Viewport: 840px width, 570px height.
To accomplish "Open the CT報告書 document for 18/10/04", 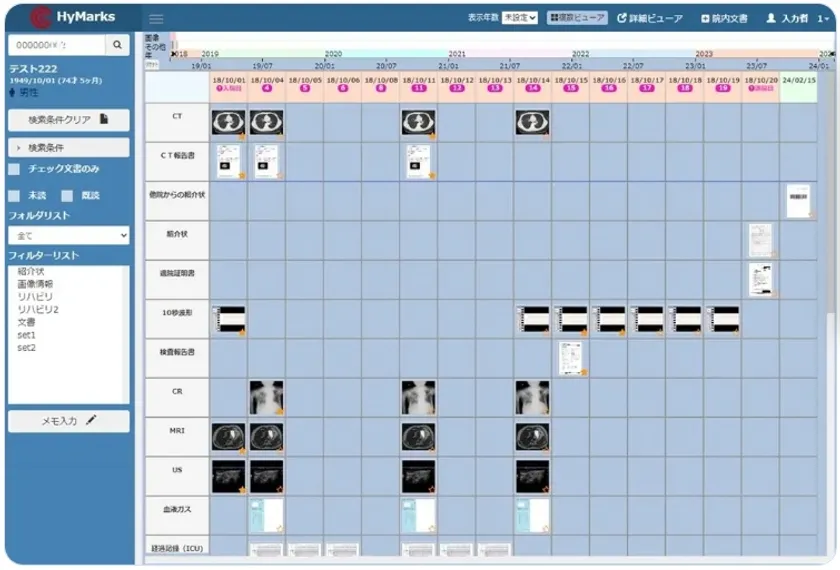I will (x=264, y=161).
